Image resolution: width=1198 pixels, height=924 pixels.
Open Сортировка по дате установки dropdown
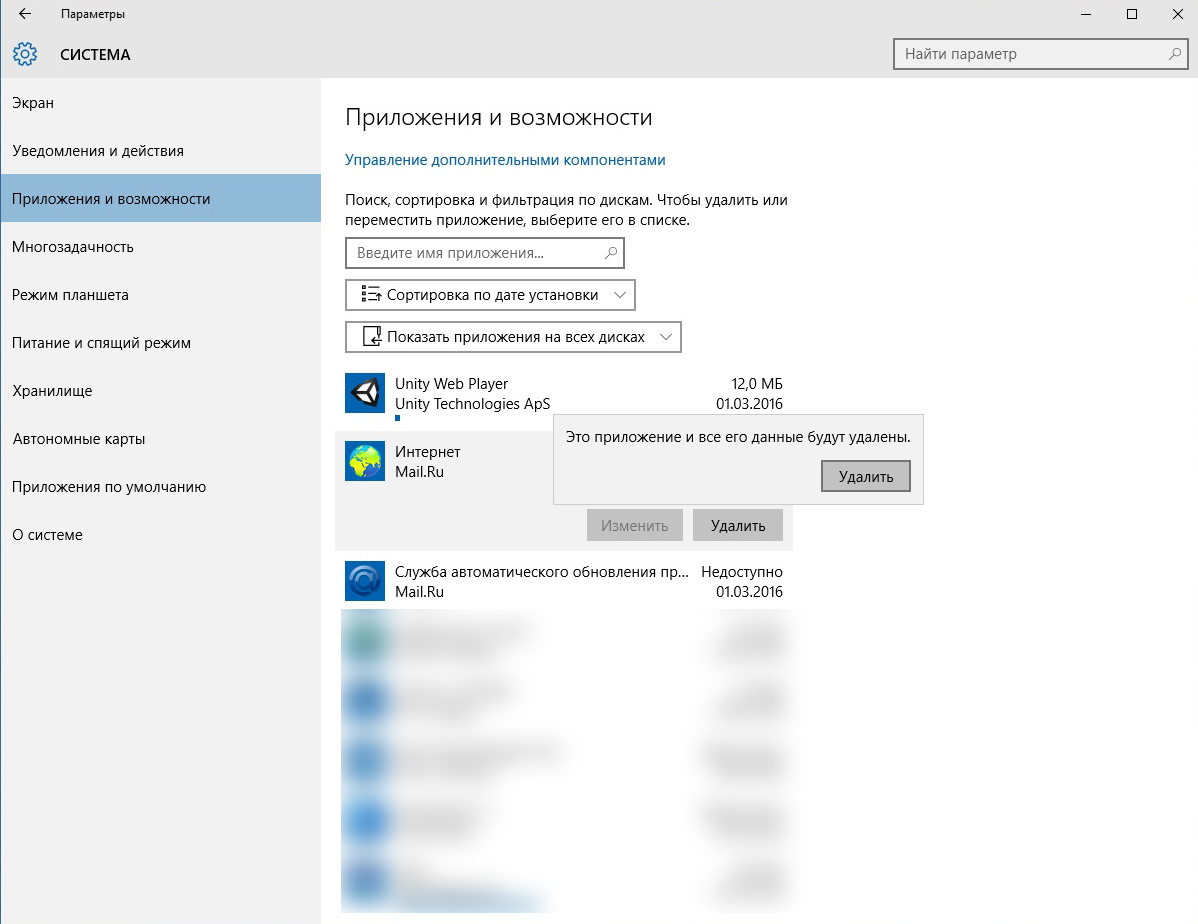490,295
